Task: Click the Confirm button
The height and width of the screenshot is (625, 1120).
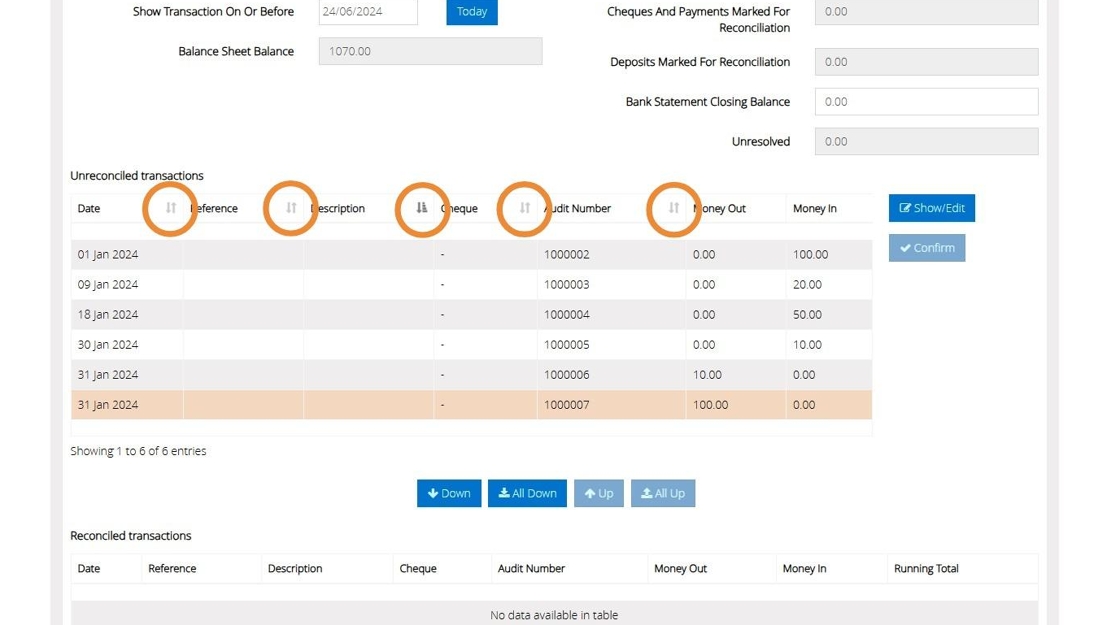Action: (926, 248)
